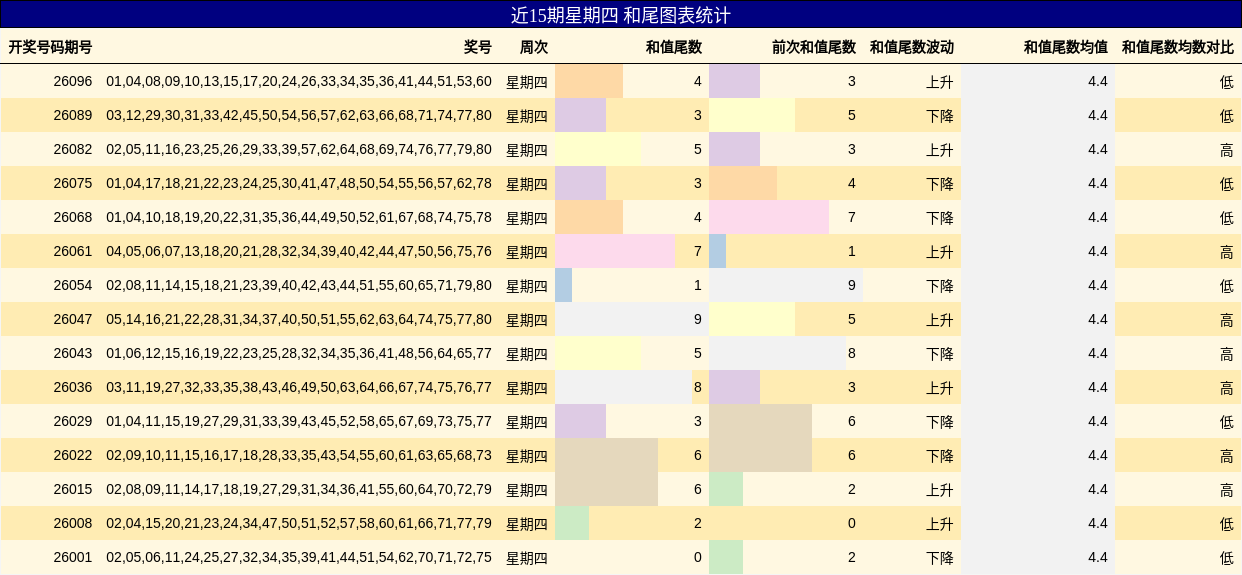Click the 星期四 weekday cell in row 26036

pyautogui.click(x=527, y=387)
